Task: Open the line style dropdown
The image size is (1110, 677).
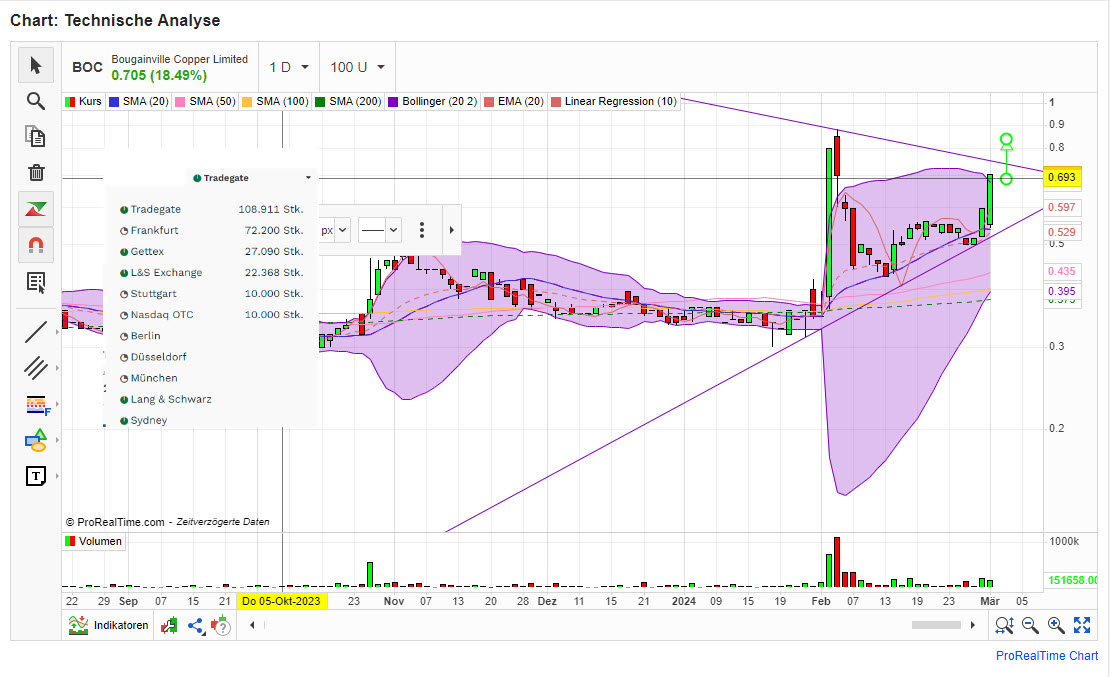Action: coord(380,230)
